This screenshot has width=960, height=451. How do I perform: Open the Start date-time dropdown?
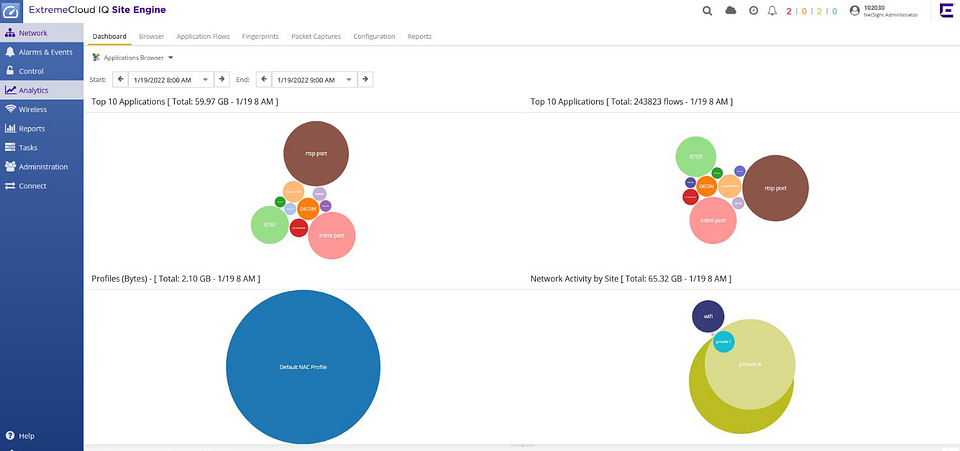pyautogui.click(x=206, y=79)
